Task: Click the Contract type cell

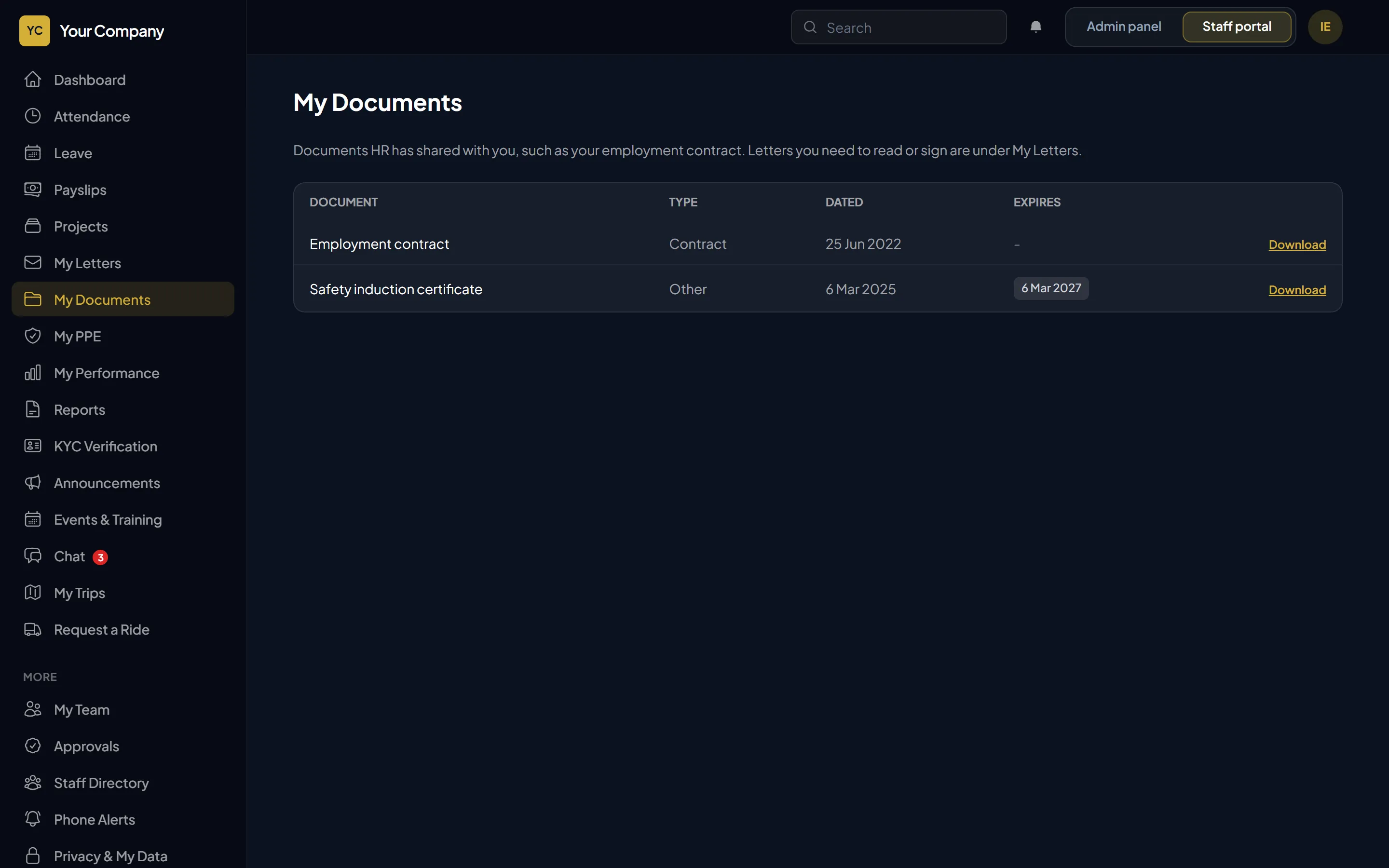Action: point(697,244)
